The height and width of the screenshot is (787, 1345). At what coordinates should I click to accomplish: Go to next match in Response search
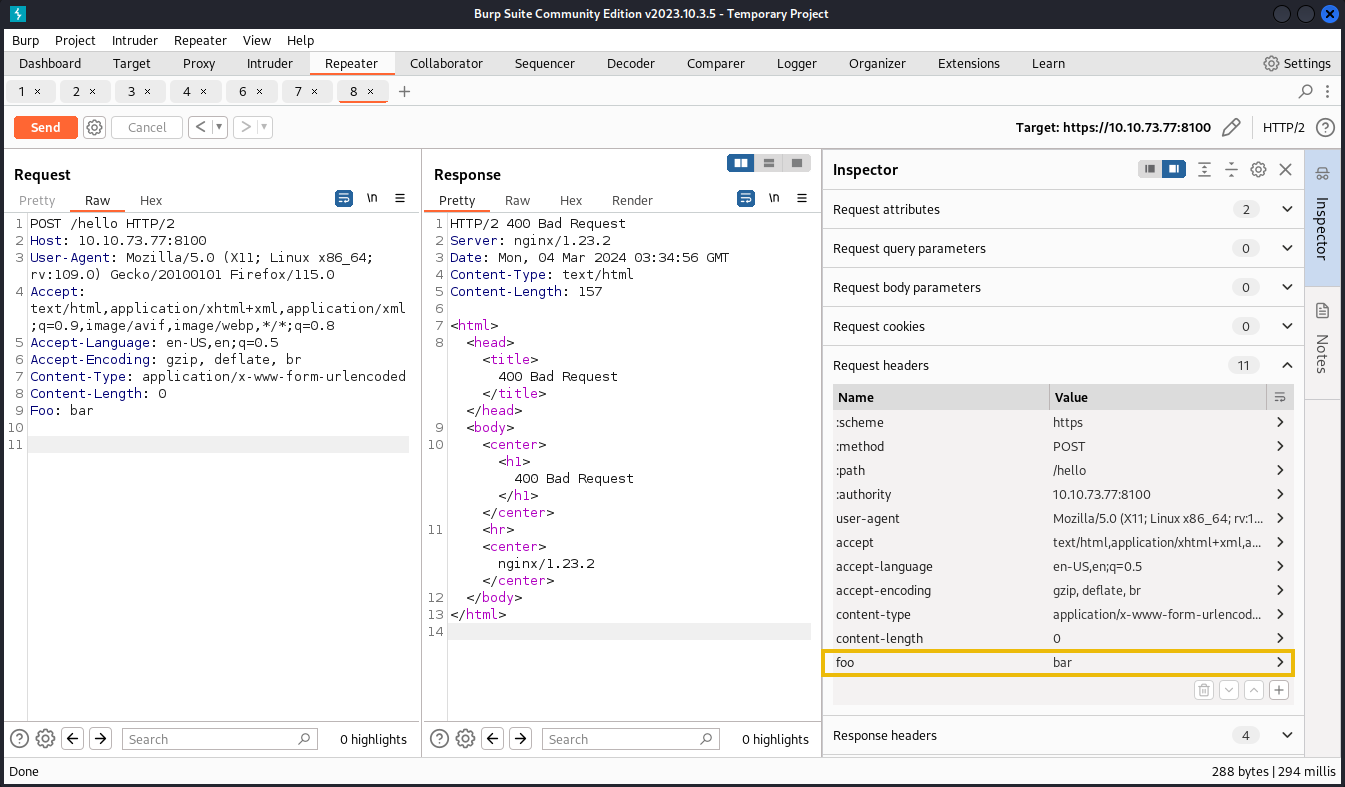pos(520,739)
